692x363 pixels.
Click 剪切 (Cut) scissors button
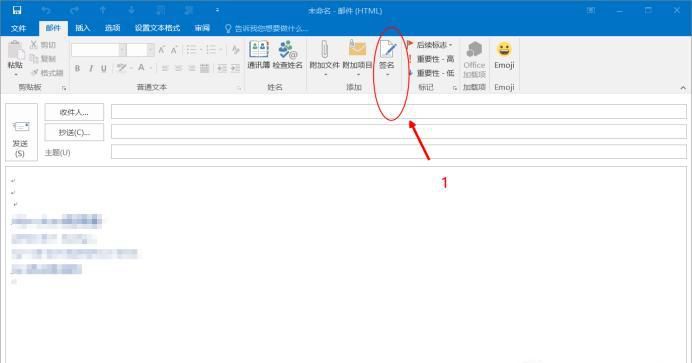click(43, 45)
